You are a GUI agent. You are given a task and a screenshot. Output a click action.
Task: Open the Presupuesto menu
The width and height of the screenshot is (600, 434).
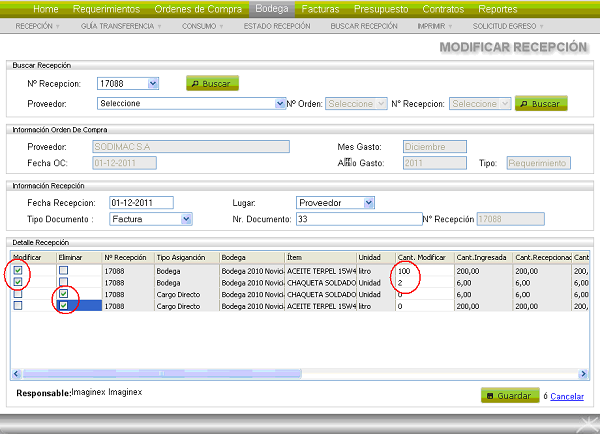(x=381, y=9)
